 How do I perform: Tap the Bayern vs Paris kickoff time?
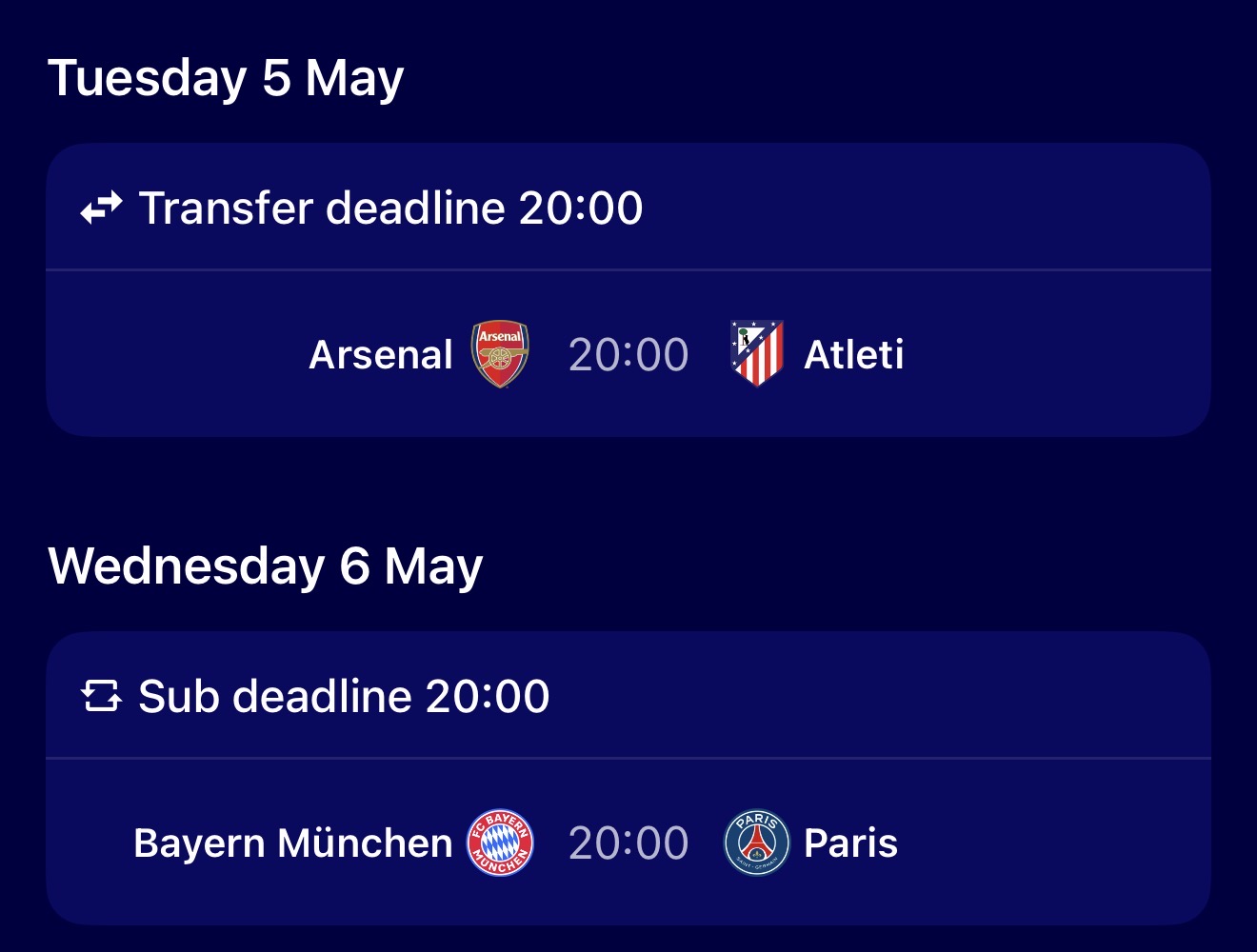click(628, 843)
